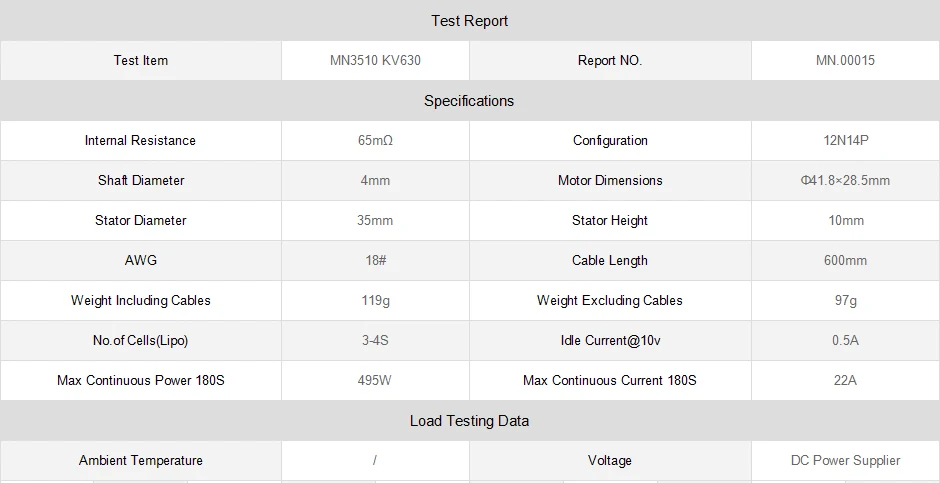The width and height of the screenshot is (940, 483).
Task: Click the 495W max continuous power value
Action: click(x=375, y=381)
